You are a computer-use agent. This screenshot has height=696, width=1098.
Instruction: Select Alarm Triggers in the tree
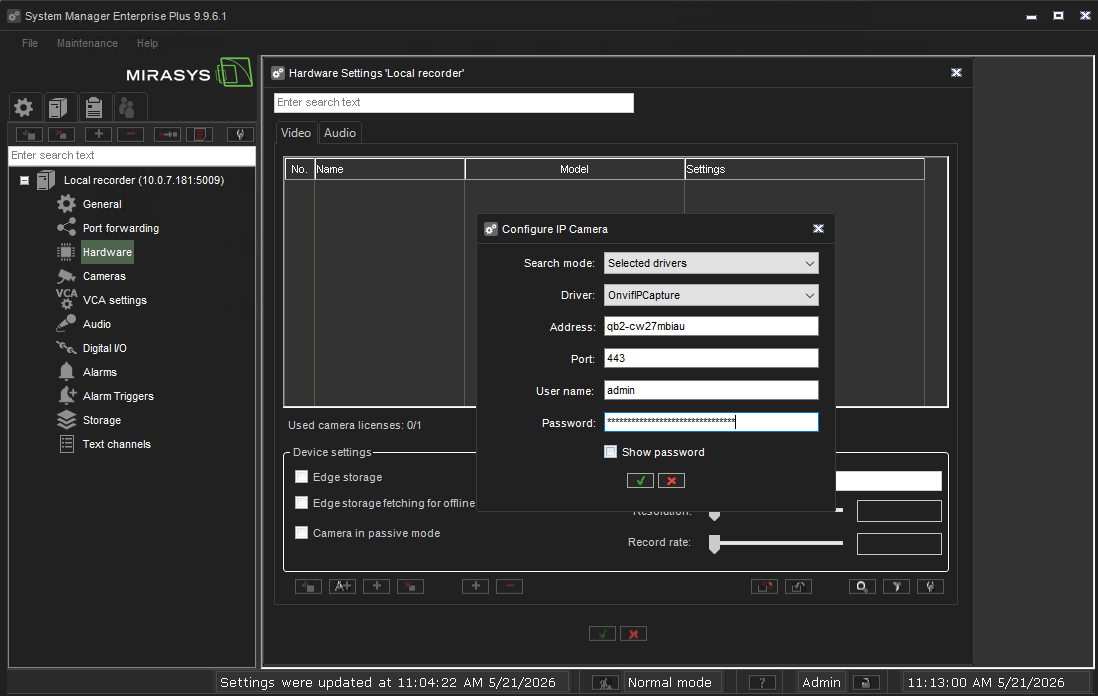click(118, 396)
